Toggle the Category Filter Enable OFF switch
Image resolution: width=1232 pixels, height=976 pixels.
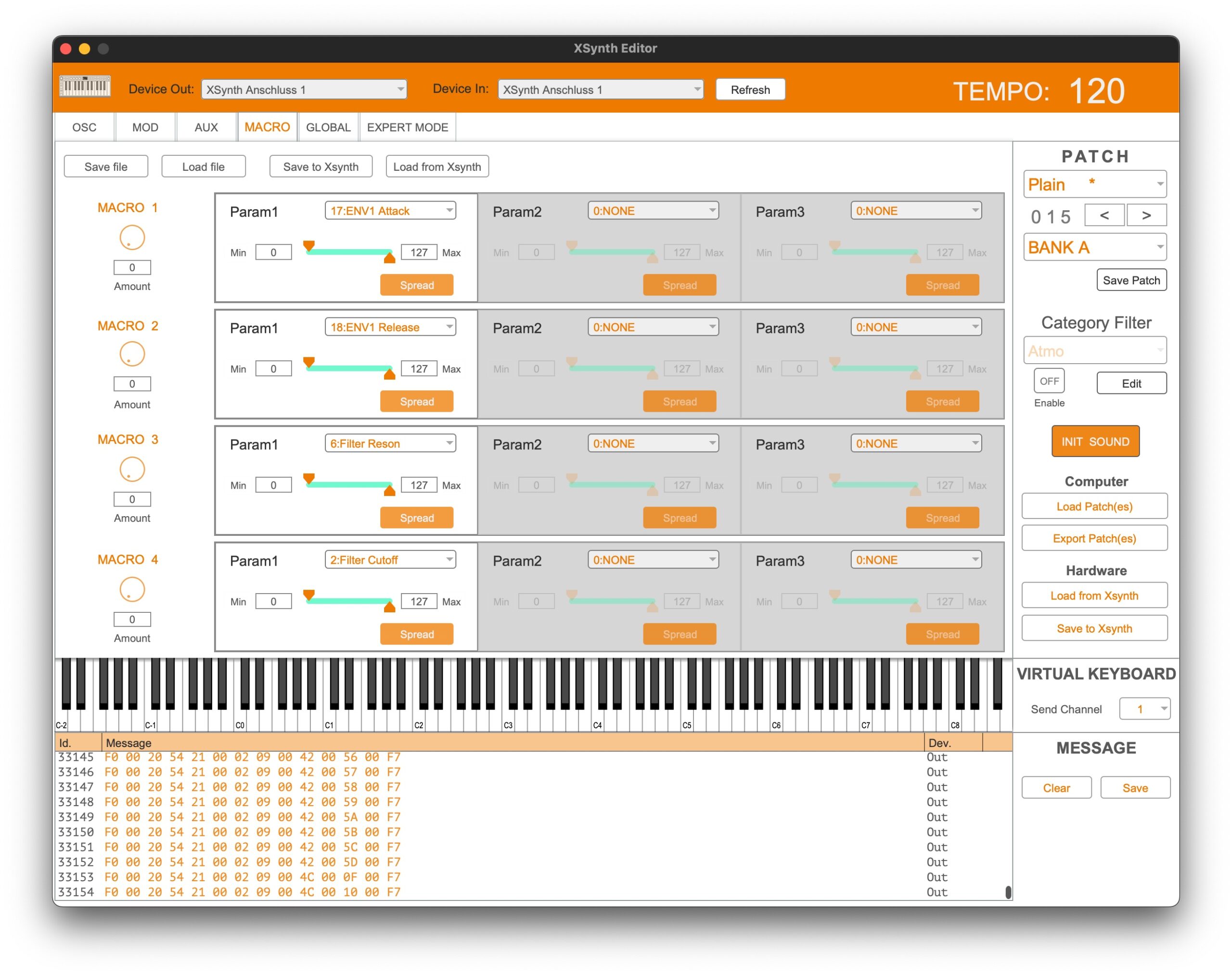(x=1049, y=381)
